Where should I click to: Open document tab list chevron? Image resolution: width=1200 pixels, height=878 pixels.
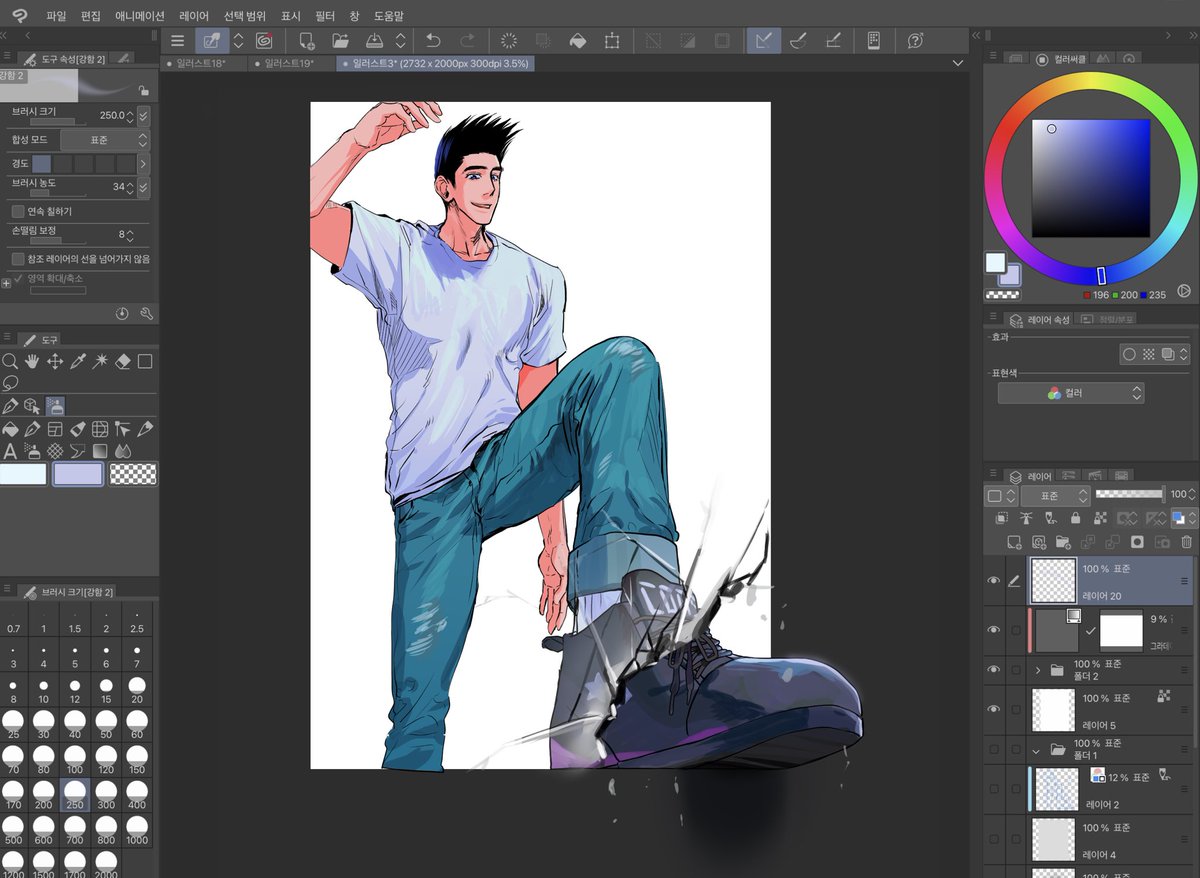[958, 63]
